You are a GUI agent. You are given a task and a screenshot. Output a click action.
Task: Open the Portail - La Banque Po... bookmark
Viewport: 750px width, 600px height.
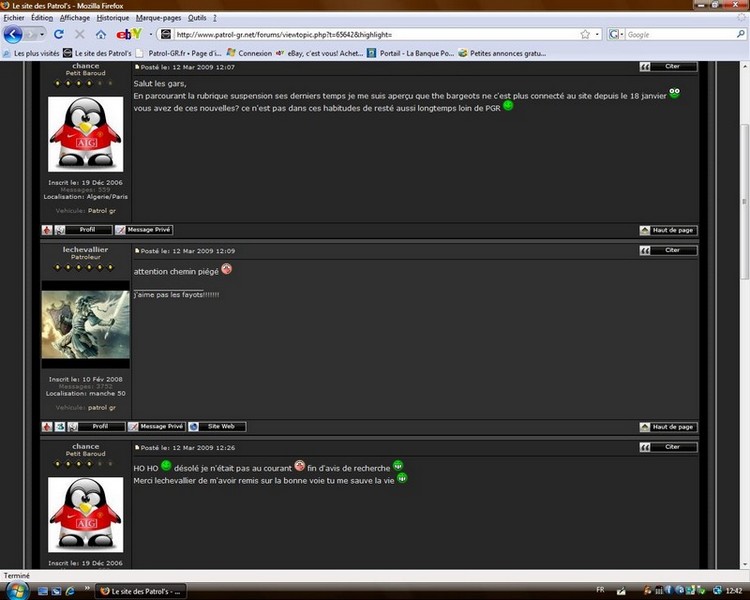point(411,53)
